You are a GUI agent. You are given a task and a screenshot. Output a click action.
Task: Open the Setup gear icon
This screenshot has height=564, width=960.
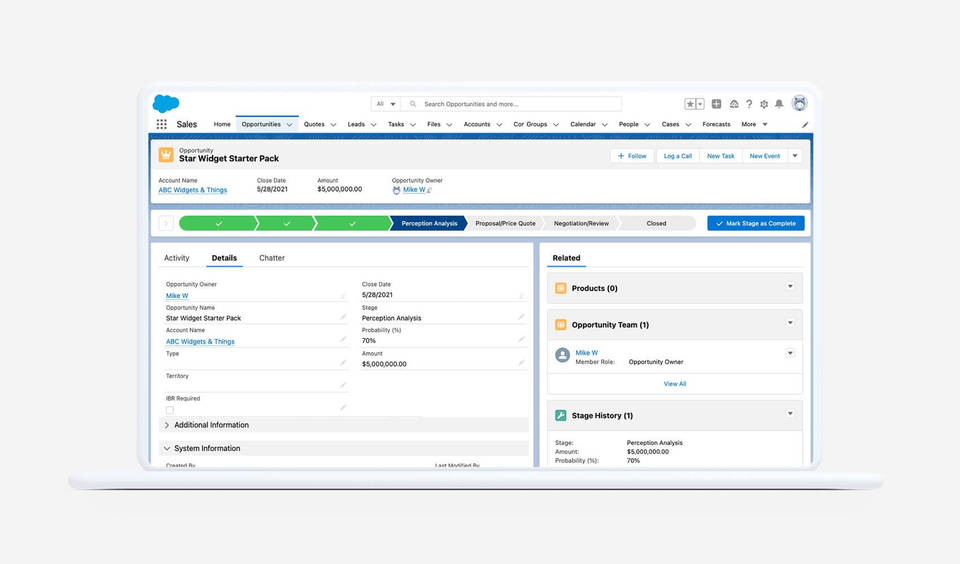764,104
